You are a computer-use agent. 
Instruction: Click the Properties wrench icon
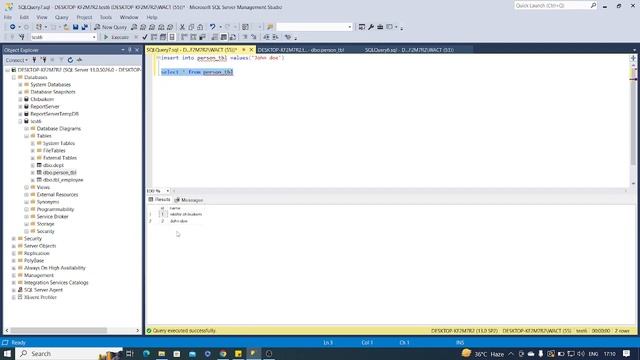pyautogui.click(x=371, y=27)
